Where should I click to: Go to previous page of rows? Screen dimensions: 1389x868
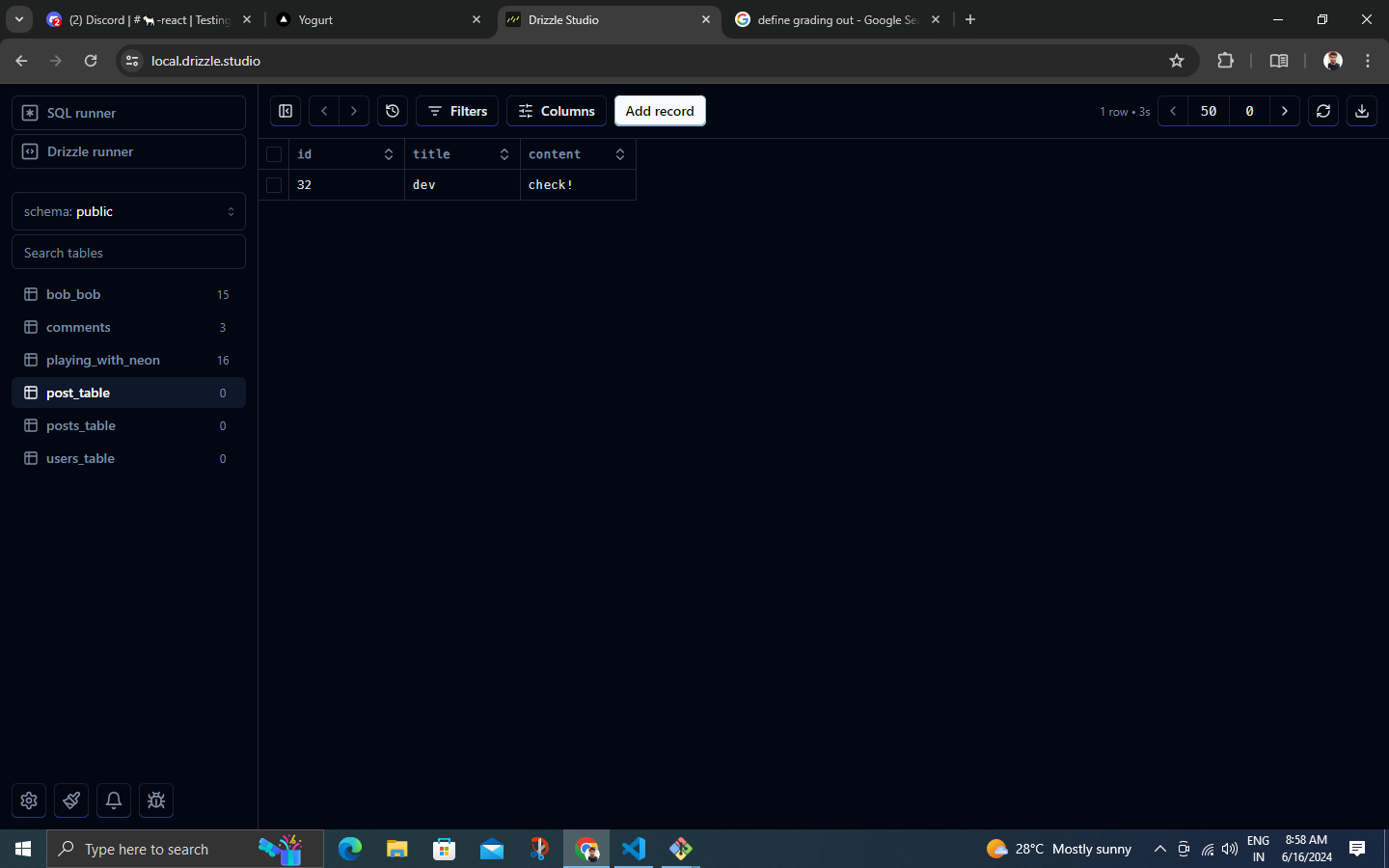(x=1173, y=111)
